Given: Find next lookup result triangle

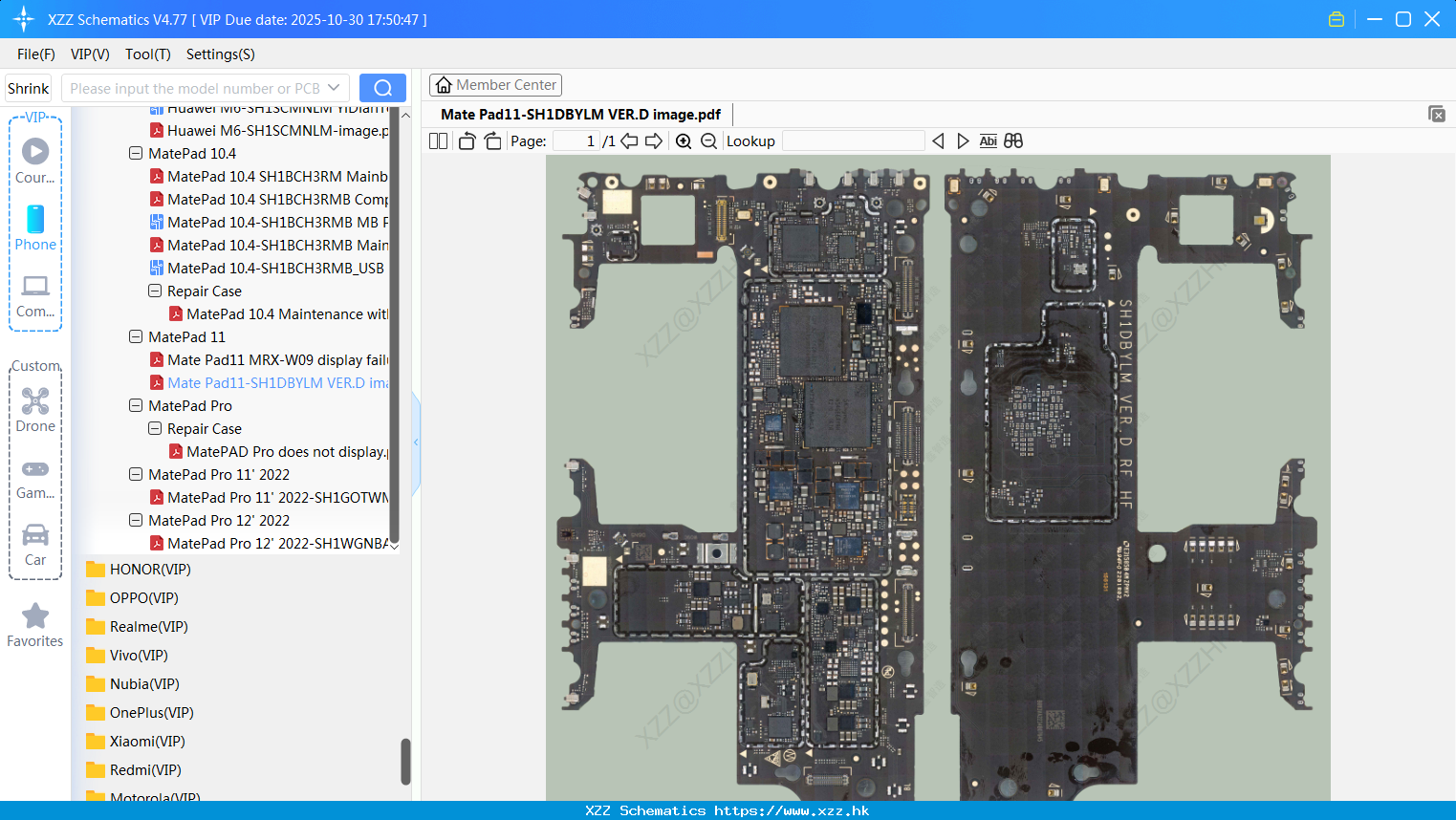Looking at the screenshot, I should [963, 140].
